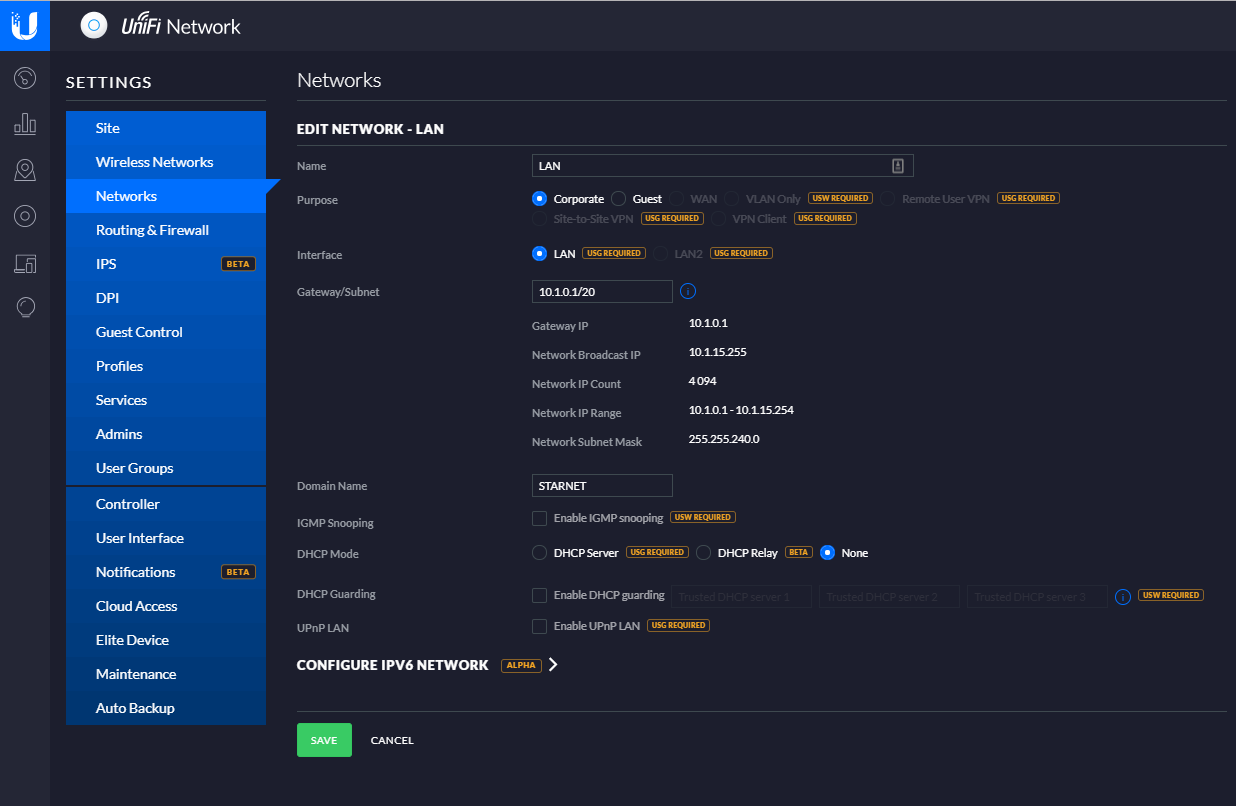Open the Devices circle icon in sidebar

point(25,216)
